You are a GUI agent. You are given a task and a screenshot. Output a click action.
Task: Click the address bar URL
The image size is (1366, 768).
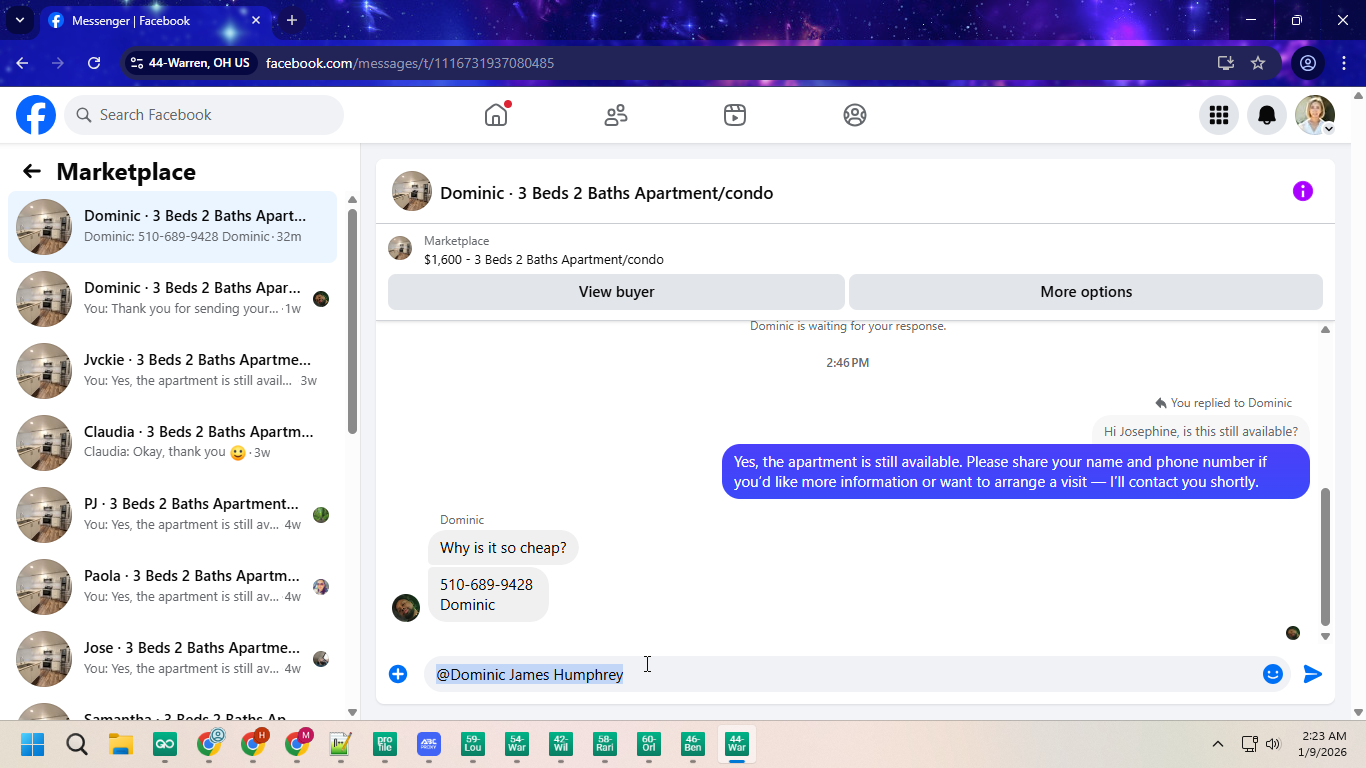[x=410, y=63]
